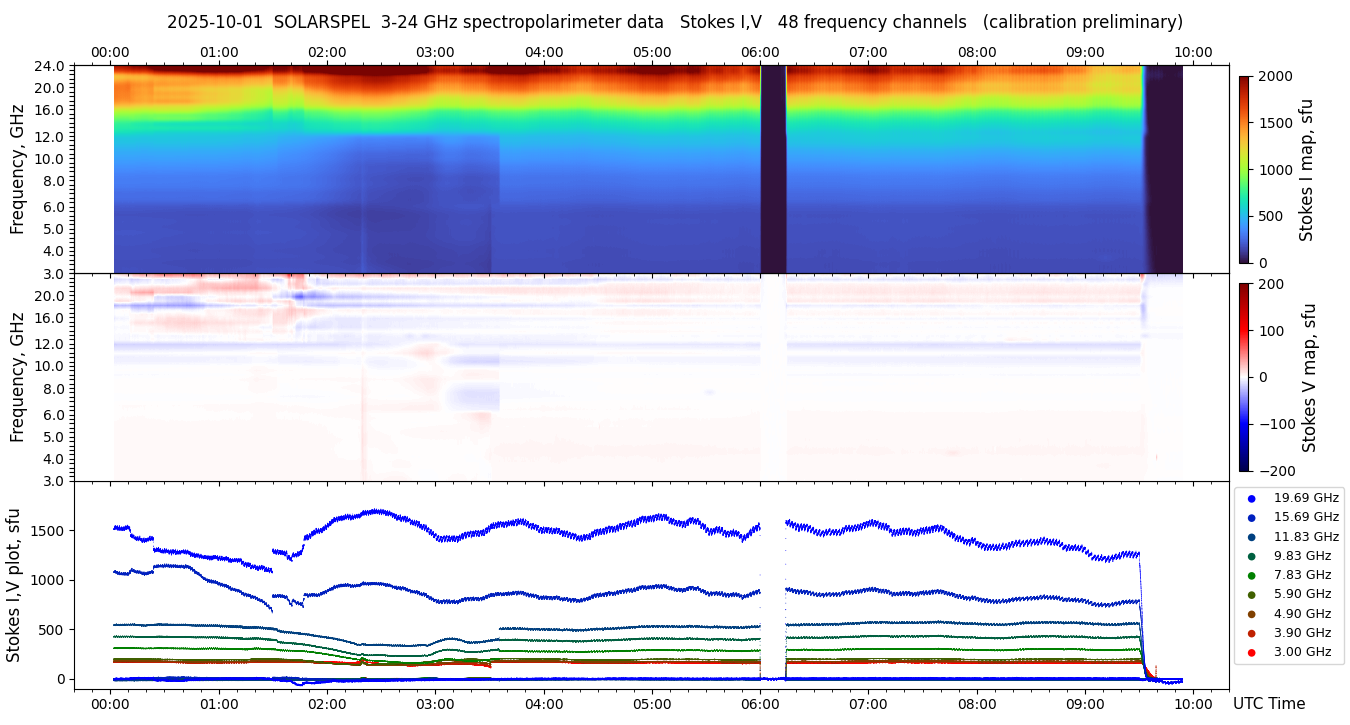Click the UTC Time axis label

[x=1273, y=704]
